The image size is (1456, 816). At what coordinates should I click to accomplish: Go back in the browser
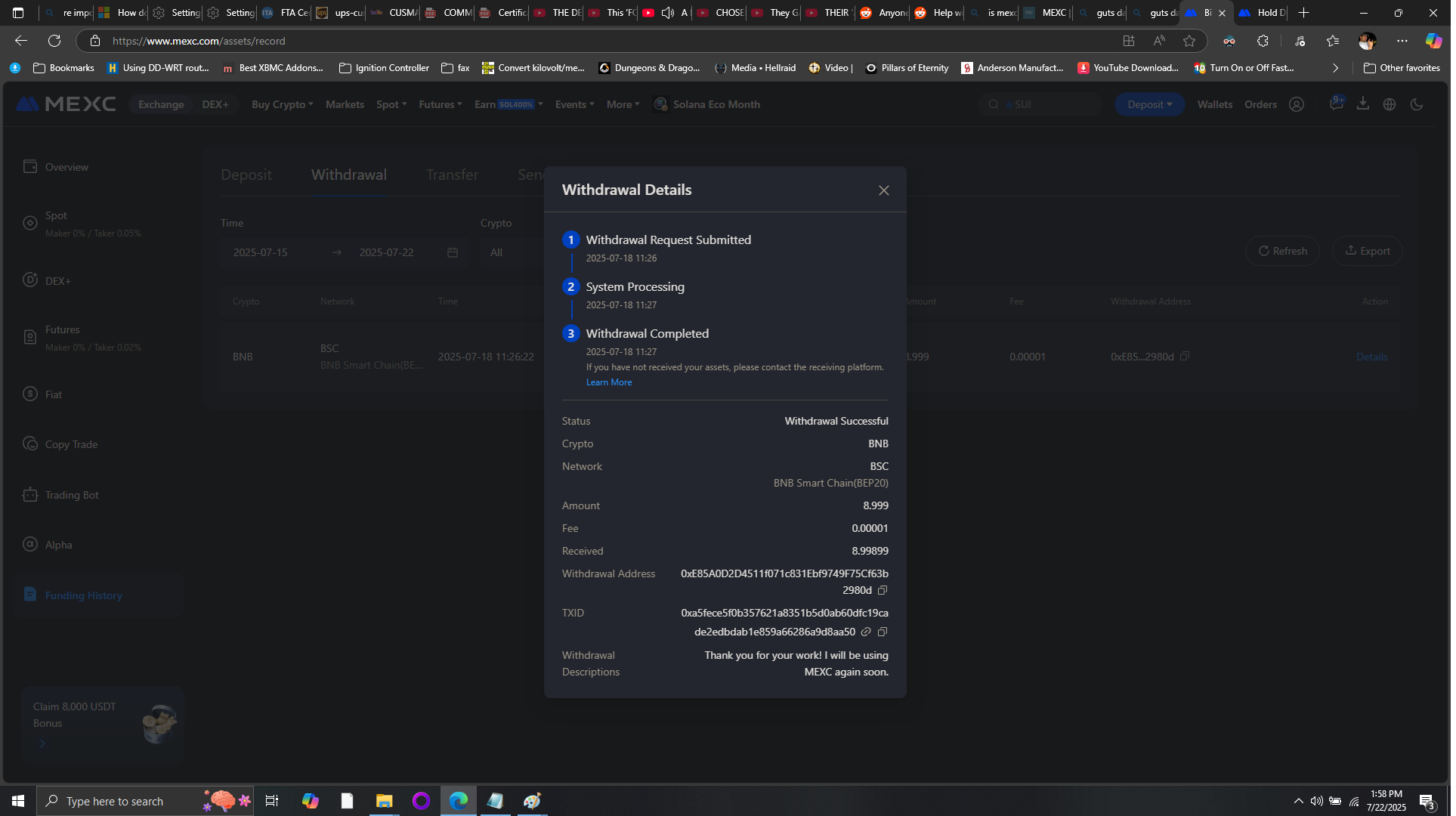(x=21, y=41)
